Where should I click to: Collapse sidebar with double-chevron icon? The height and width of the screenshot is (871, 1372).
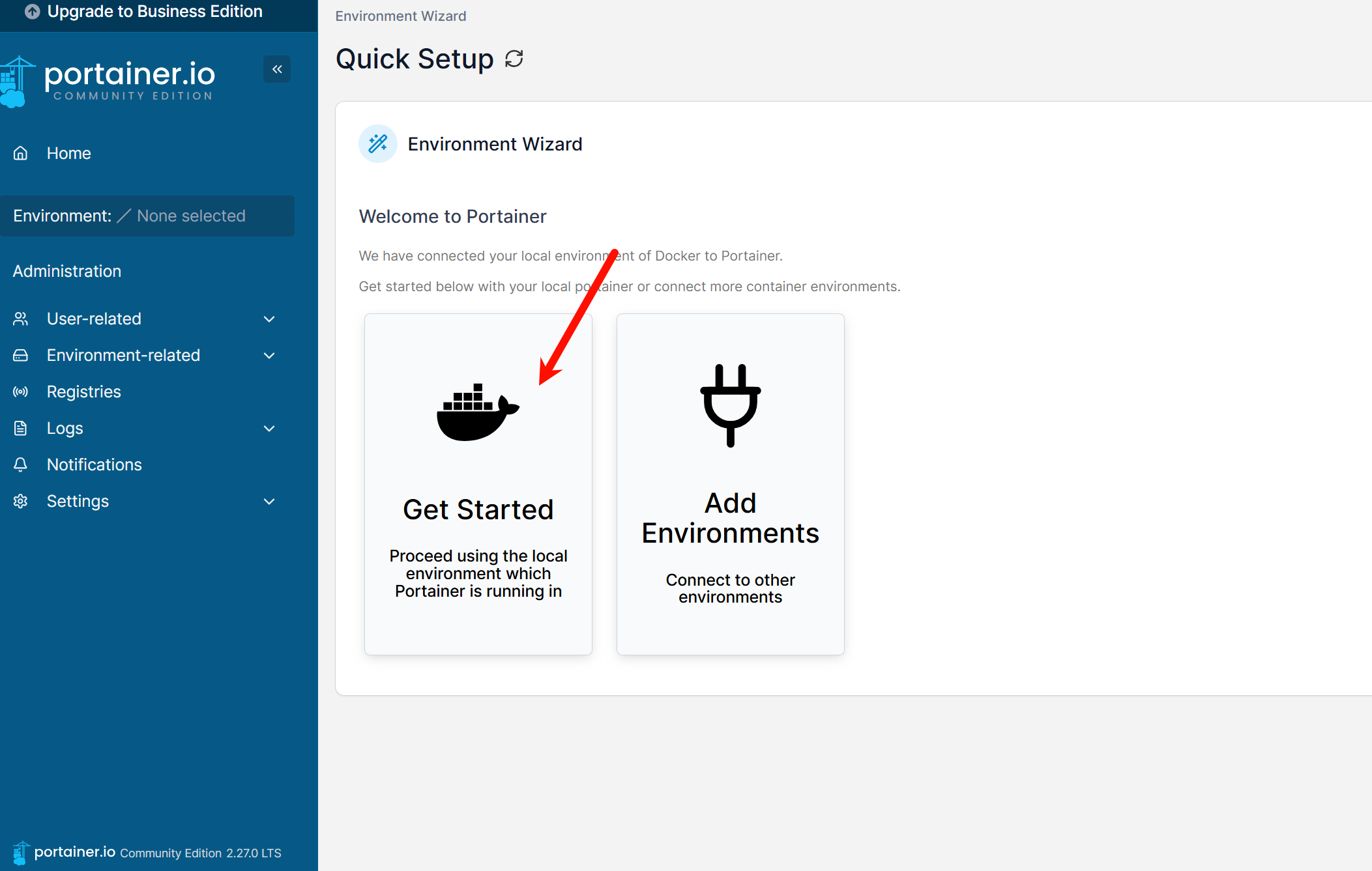[277, 69]
